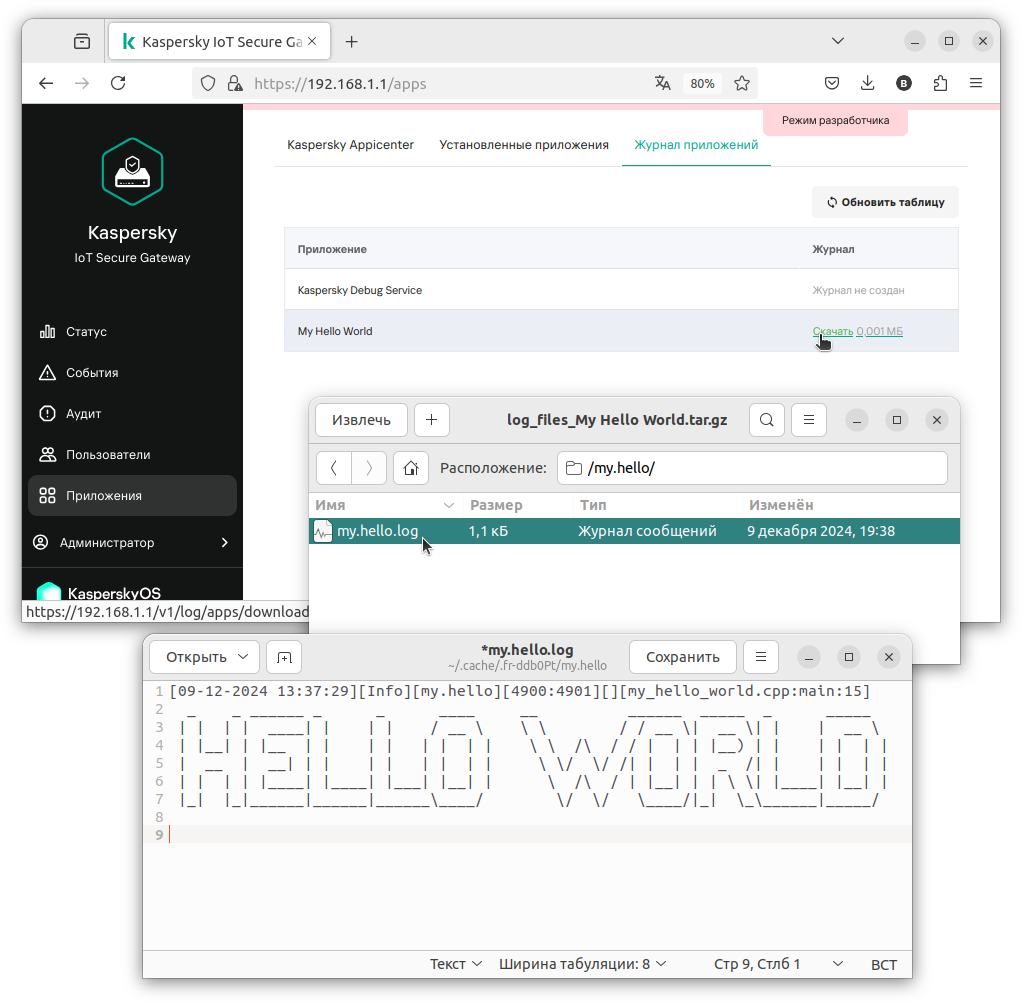Click the tracking protection shield icon
This screenshot has width=1022, height=1007.
coord(208,83)
